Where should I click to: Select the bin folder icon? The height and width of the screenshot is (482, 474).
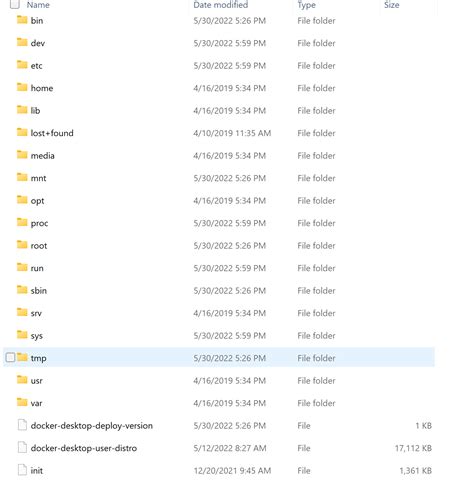(22, 20)
